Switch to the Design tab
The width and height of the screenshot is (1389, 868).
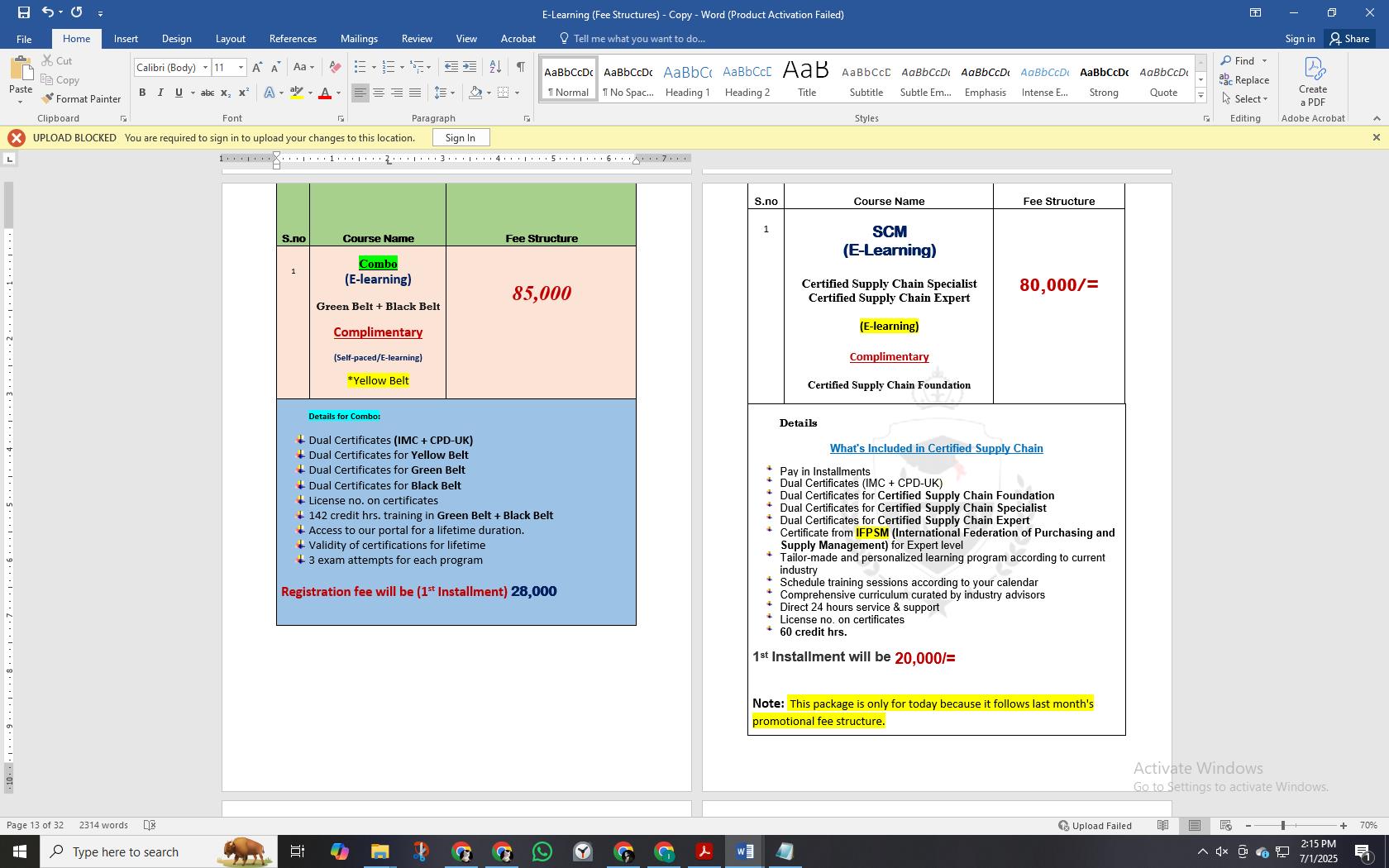click(176, 39)
